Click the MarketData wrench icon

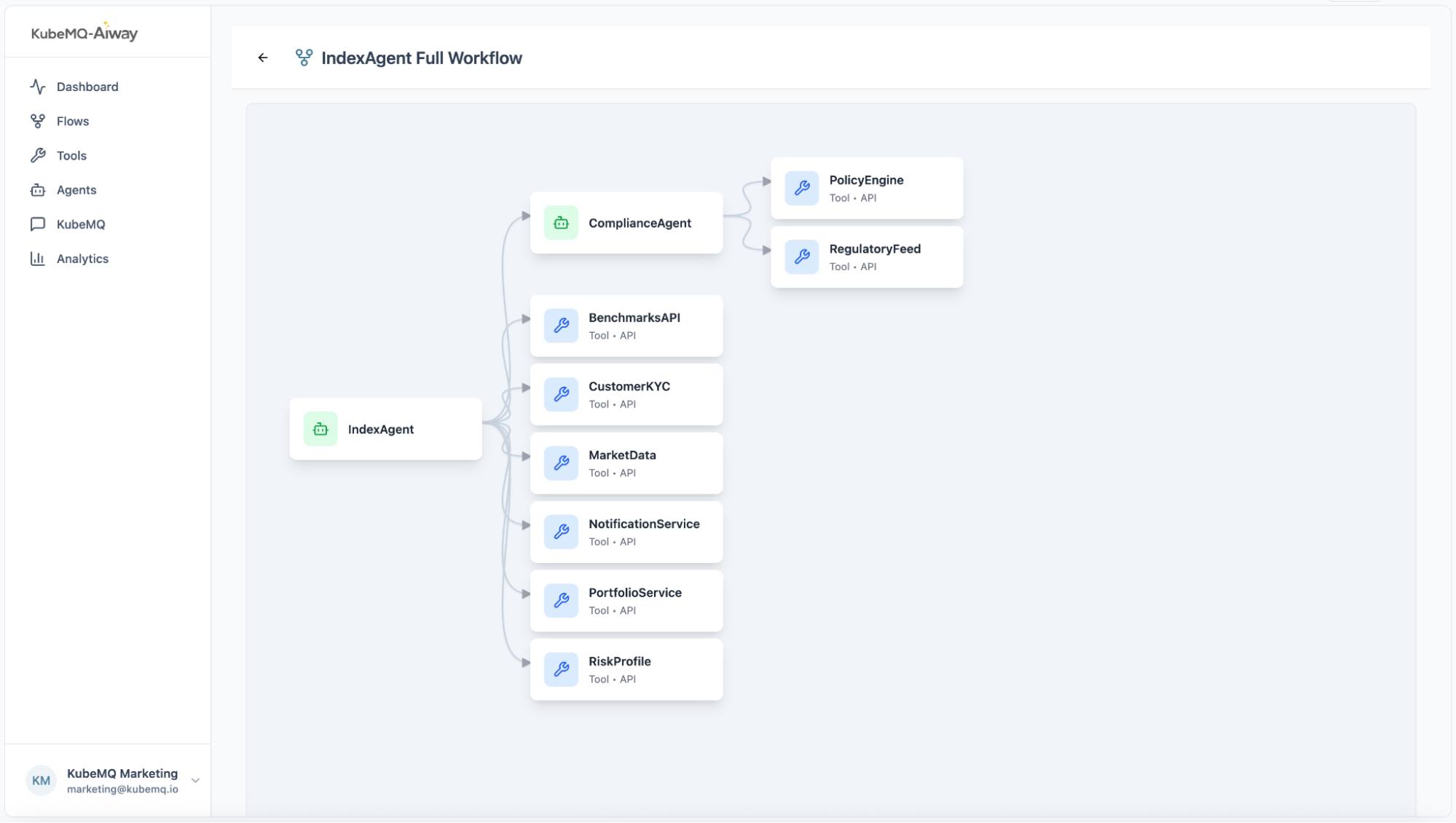[x=561, y=463]
